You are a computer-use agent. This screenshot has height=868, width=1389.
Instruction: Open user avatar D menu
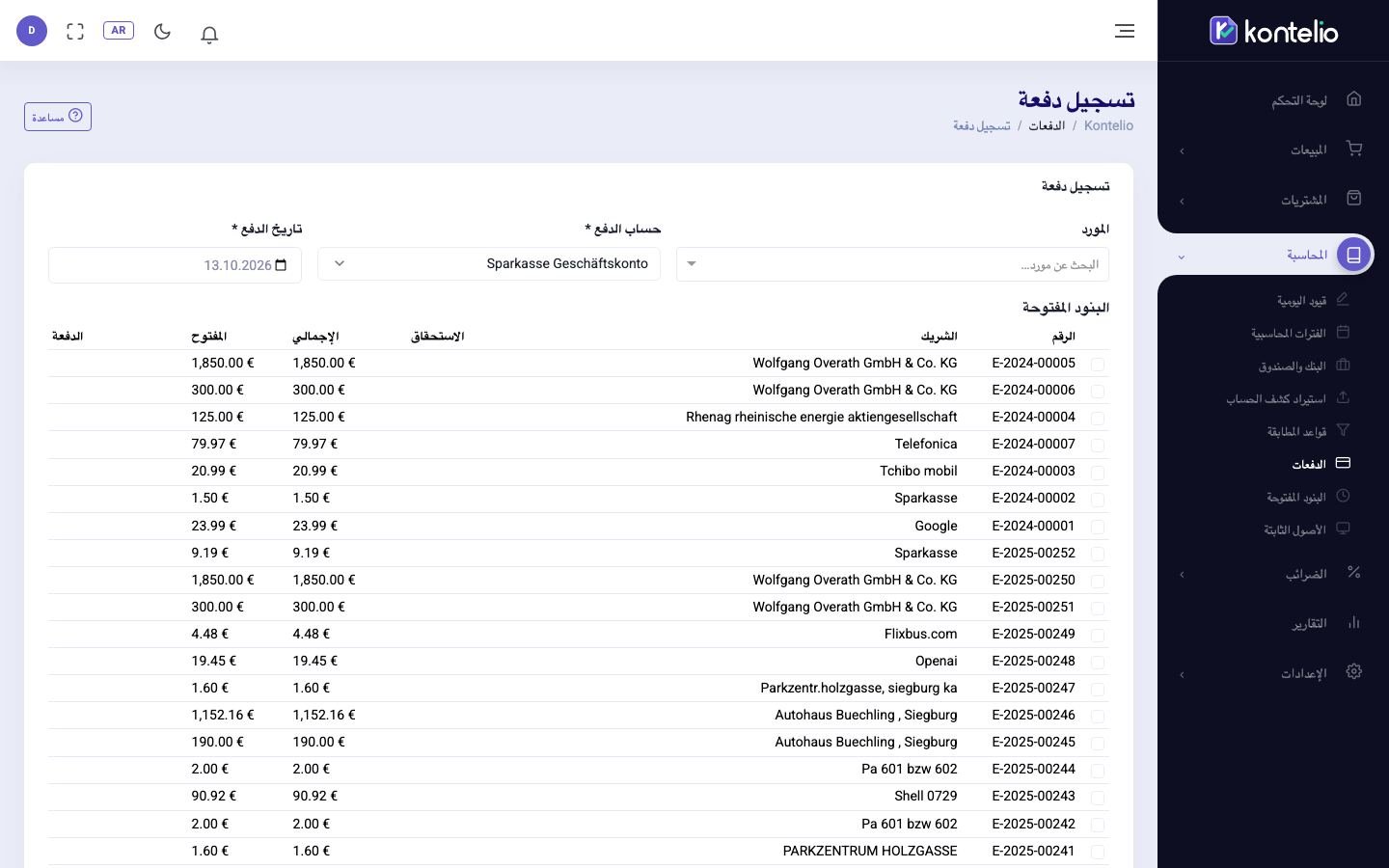click(x=32, y=31)
